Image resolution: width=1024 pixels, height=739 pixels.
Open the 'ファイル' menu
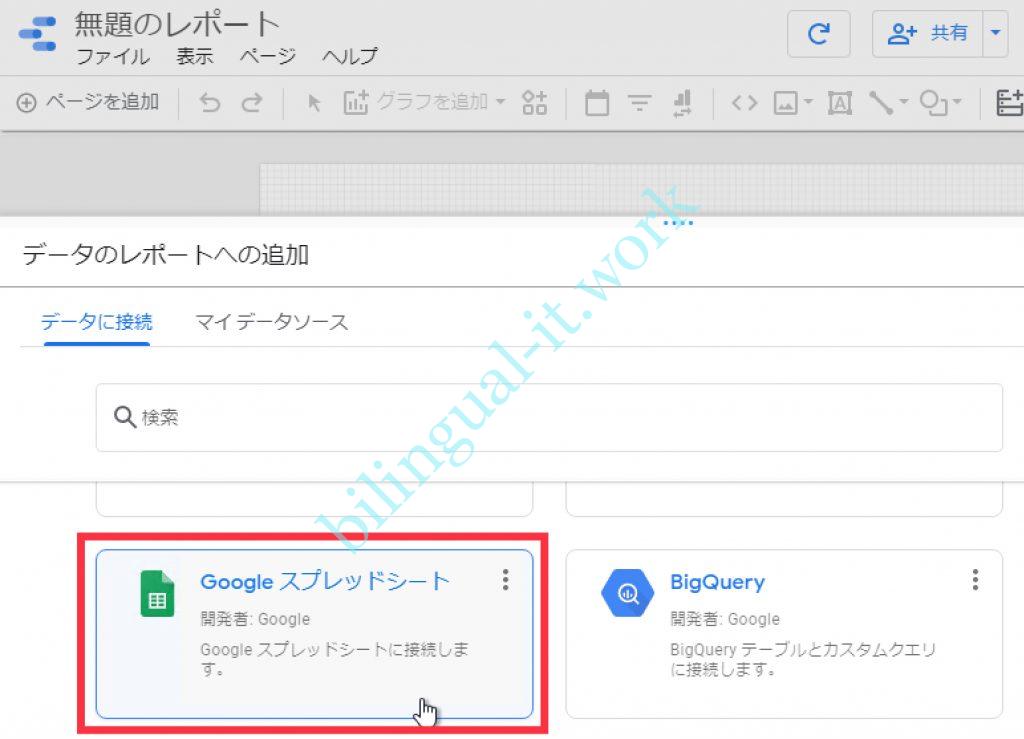[x=113, y=56]
